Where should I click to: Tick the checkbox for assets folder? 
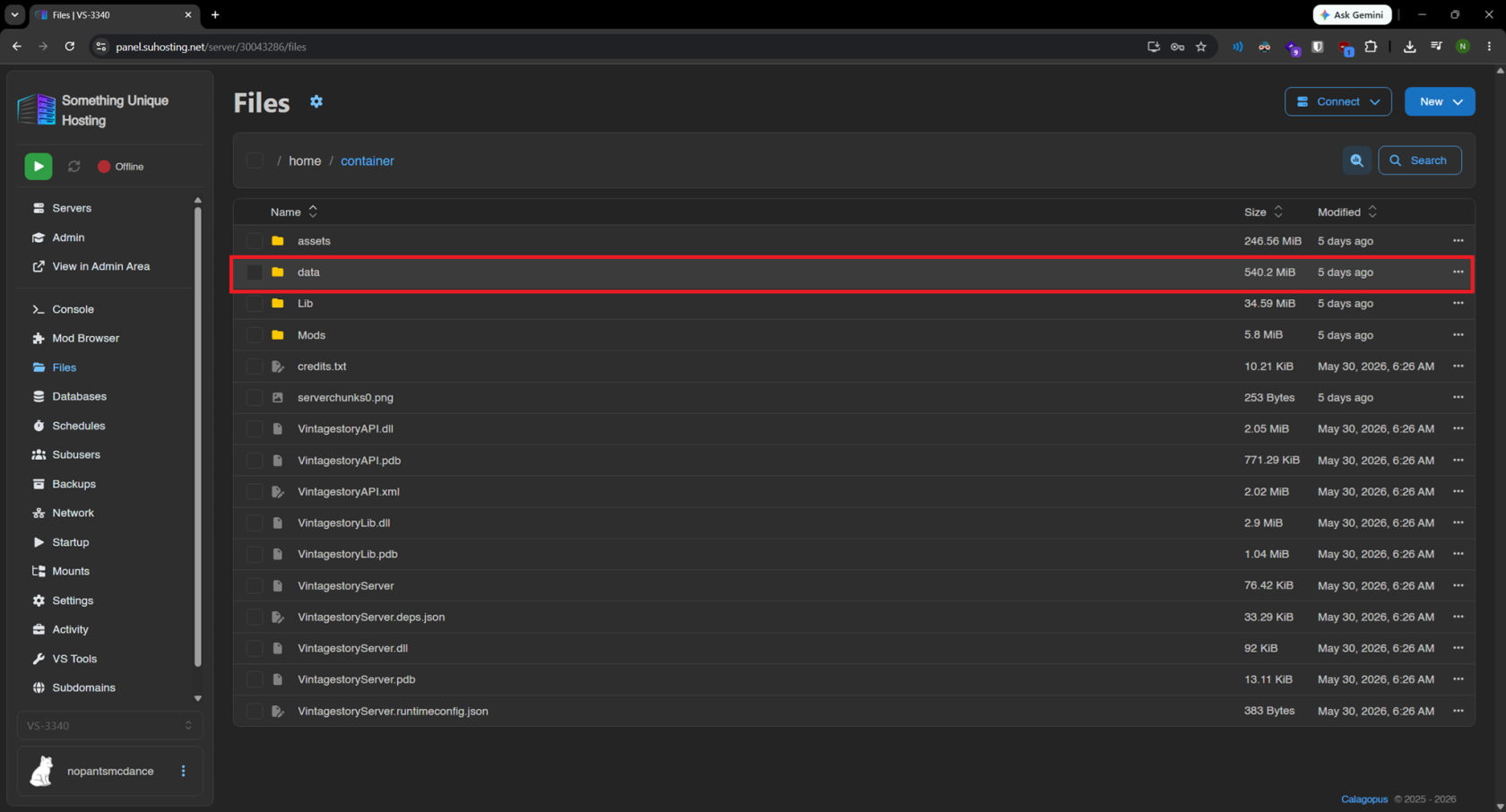coord(255,241)
